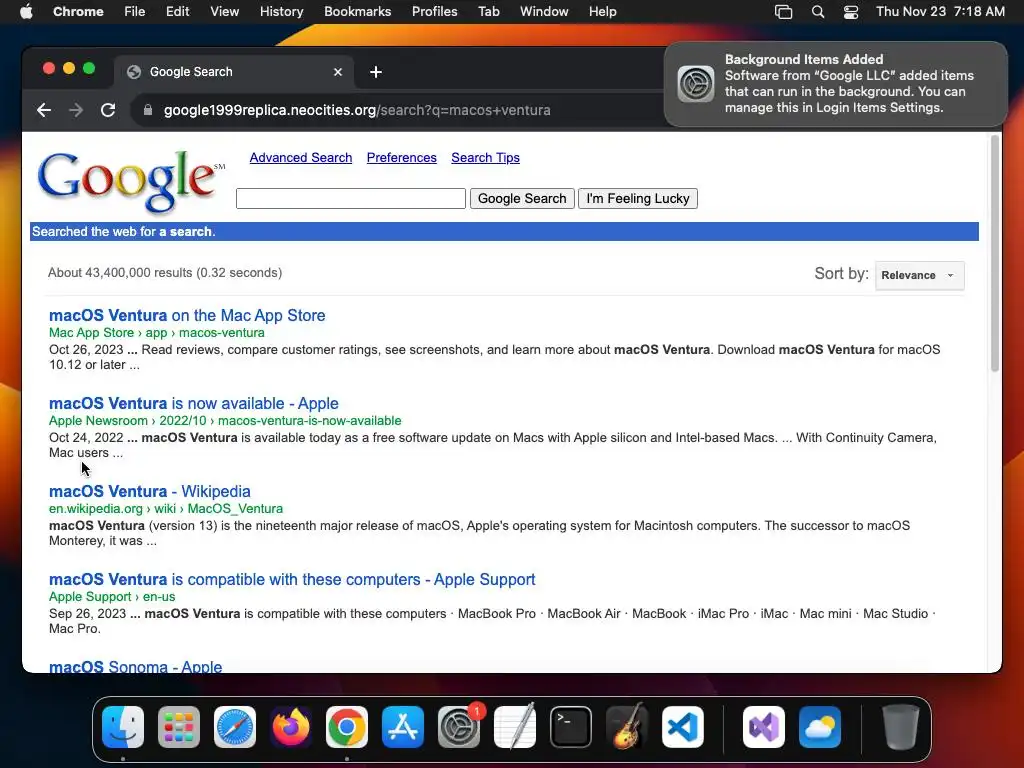Open the macOS Sonoma - Apple result
The image size is (1024, 768).
(x=135, y=667)
